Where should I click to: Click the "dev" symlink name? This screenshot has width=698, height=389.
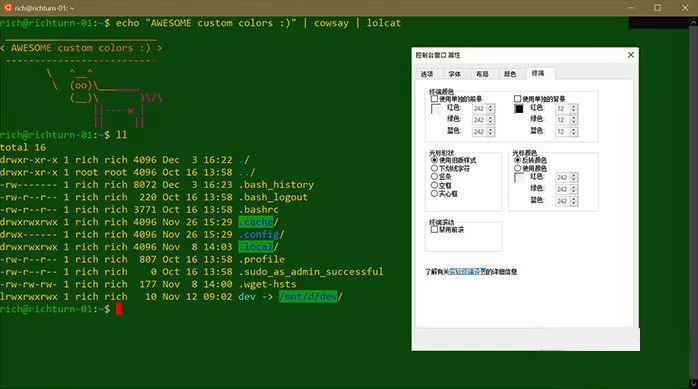[247, 296]
